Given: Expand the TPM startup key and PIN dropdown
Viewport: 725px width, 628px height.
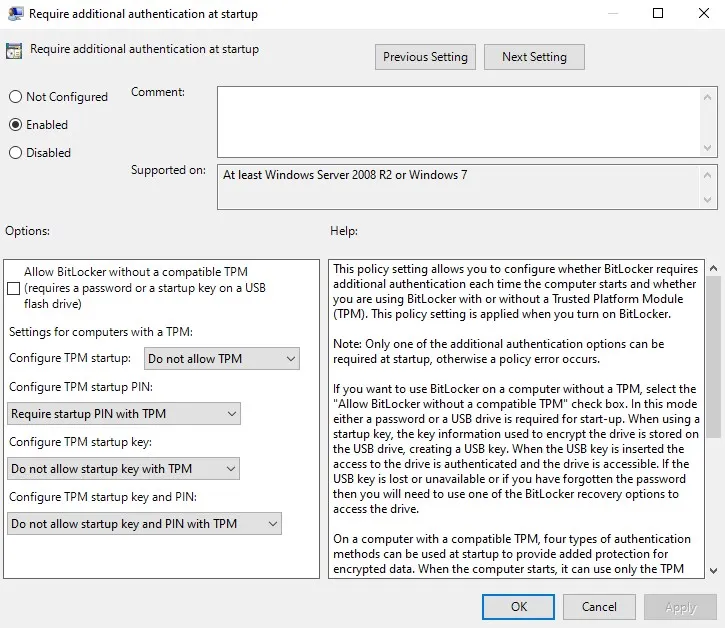Looking at the screenshot, I should click(x=145, y=524).
